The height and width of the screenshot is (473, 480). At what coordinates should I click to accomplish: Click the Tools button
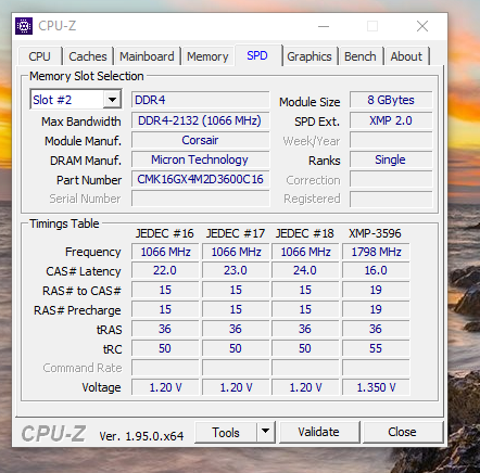[226, 432]
